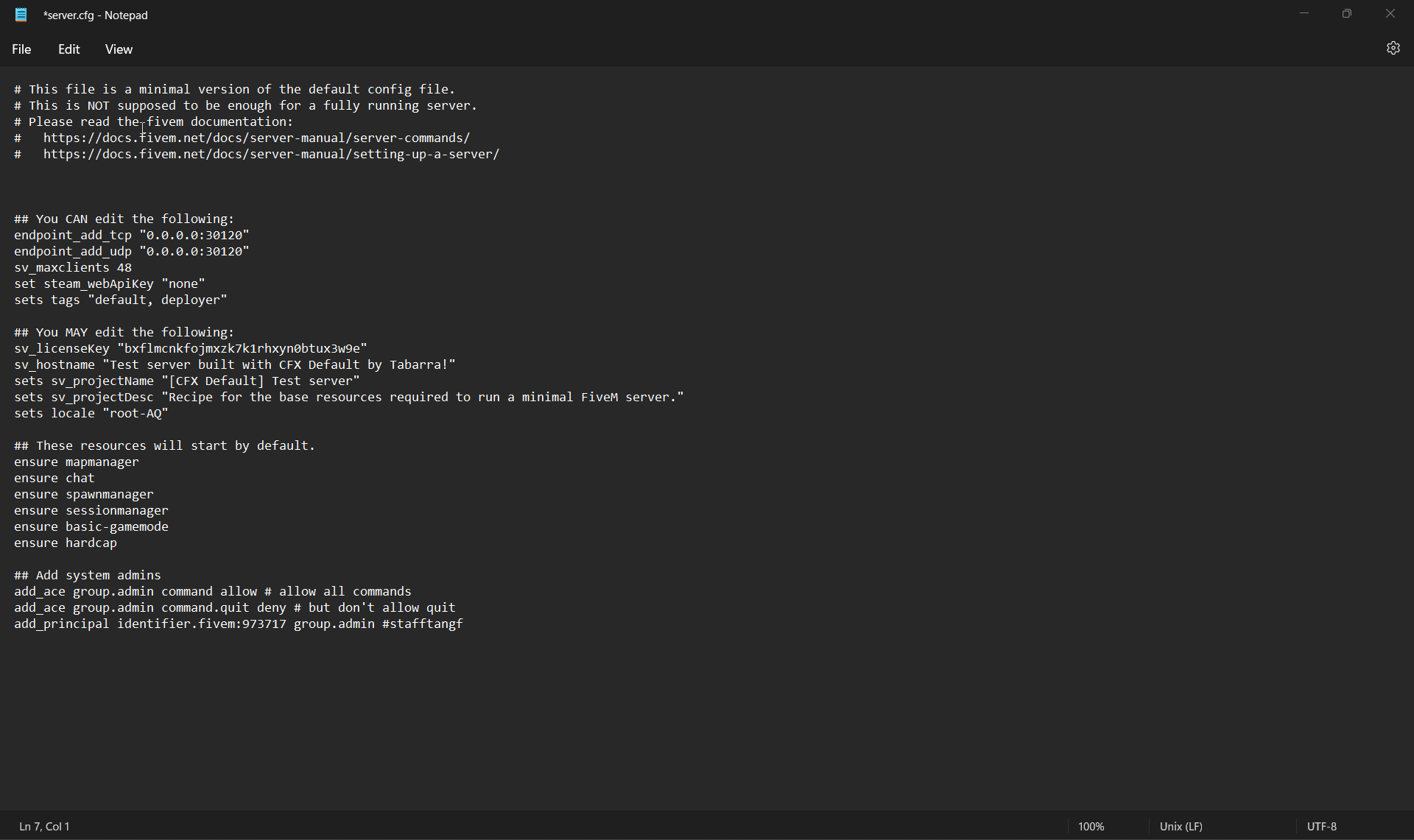Click the setting-up-a-server documentation URL
This screenshot has width=1414, height=840.
pyautogui.click(x=271, y=154)
